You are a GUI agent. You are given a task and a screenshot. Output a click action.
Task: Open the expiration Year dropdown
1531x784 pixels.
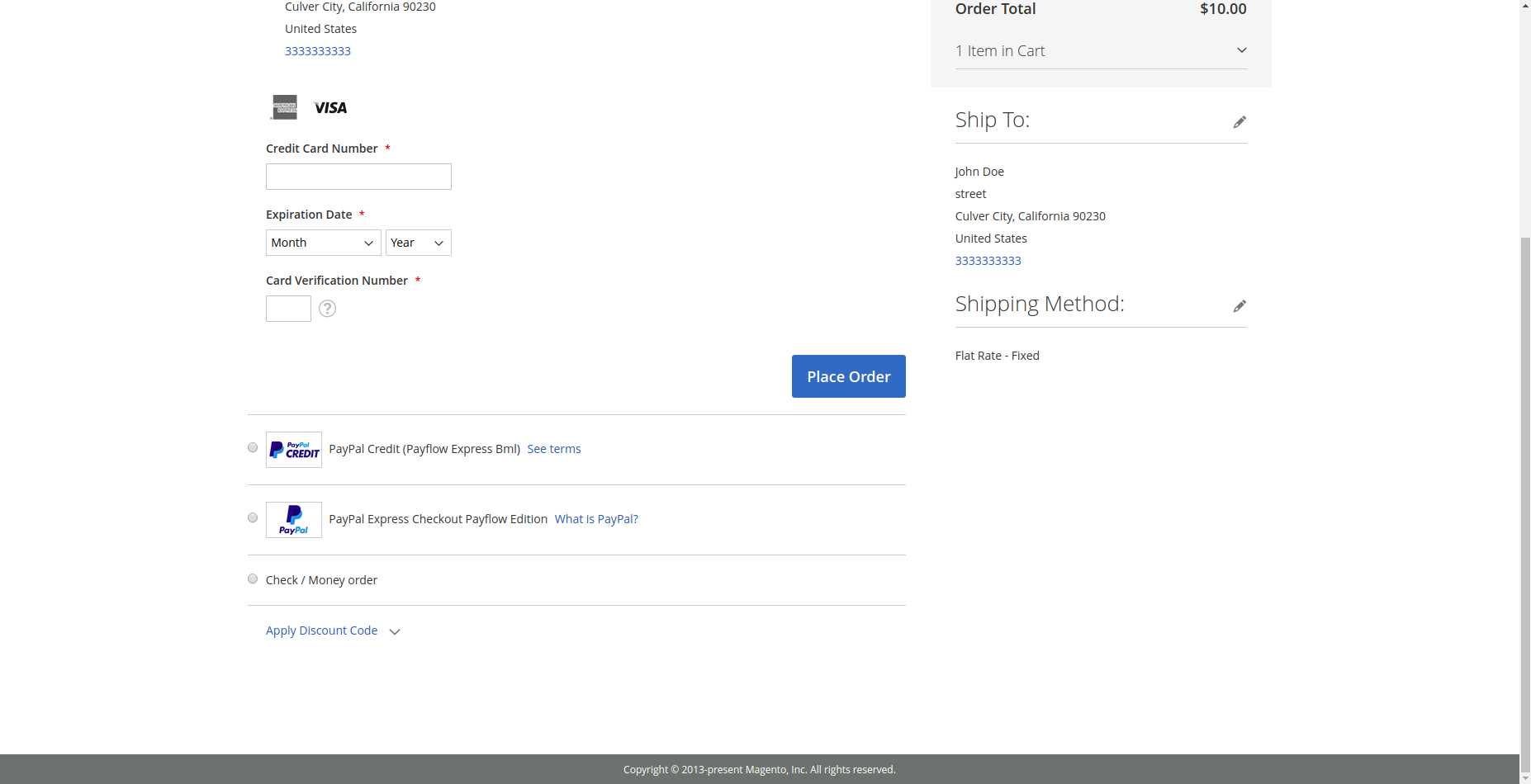click(x=419, y=243)
